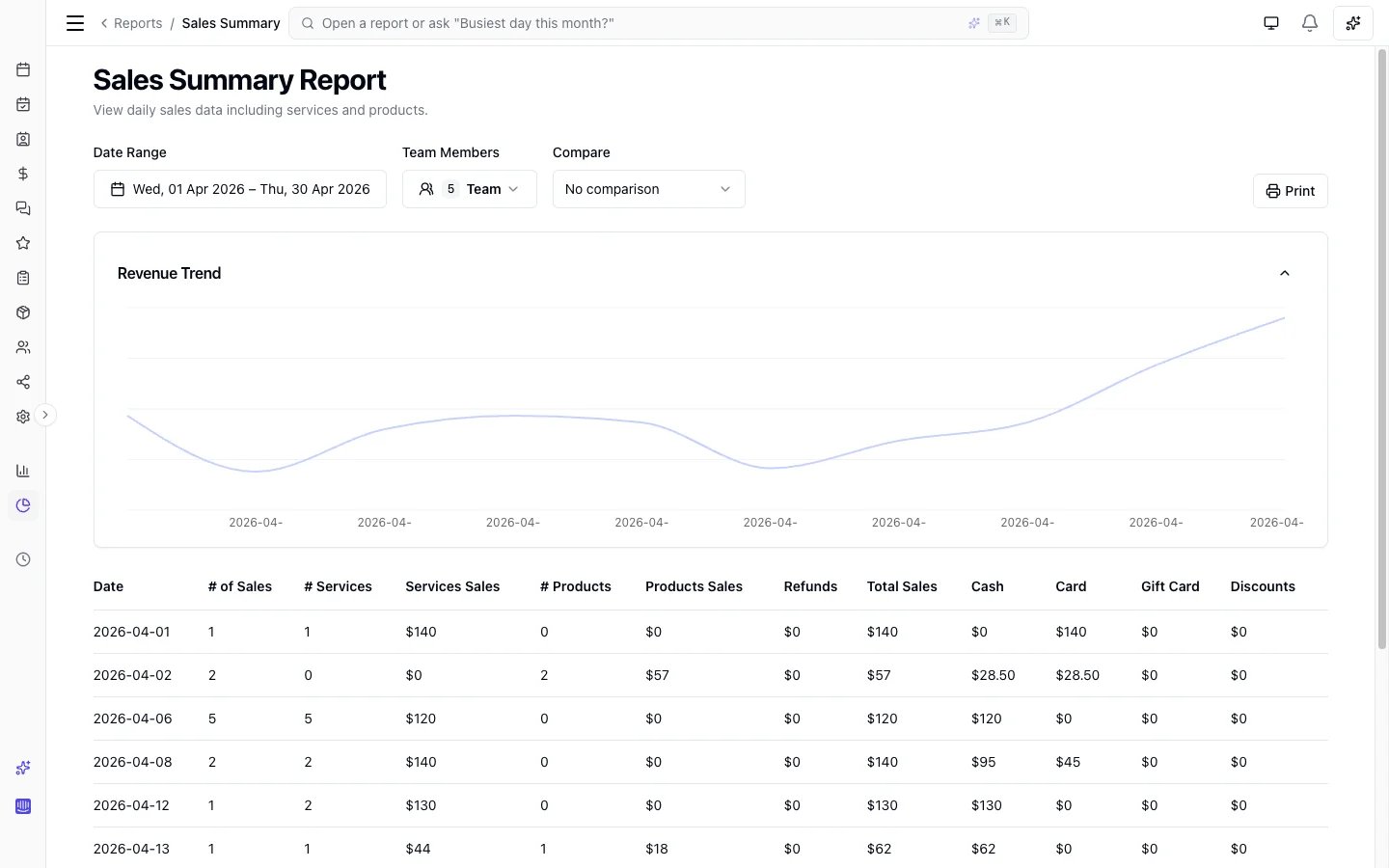The height and width of the screenshot is (868, 1389).
Task: Click the ⌘K shortcut badge
Action: click(1002, 23)
